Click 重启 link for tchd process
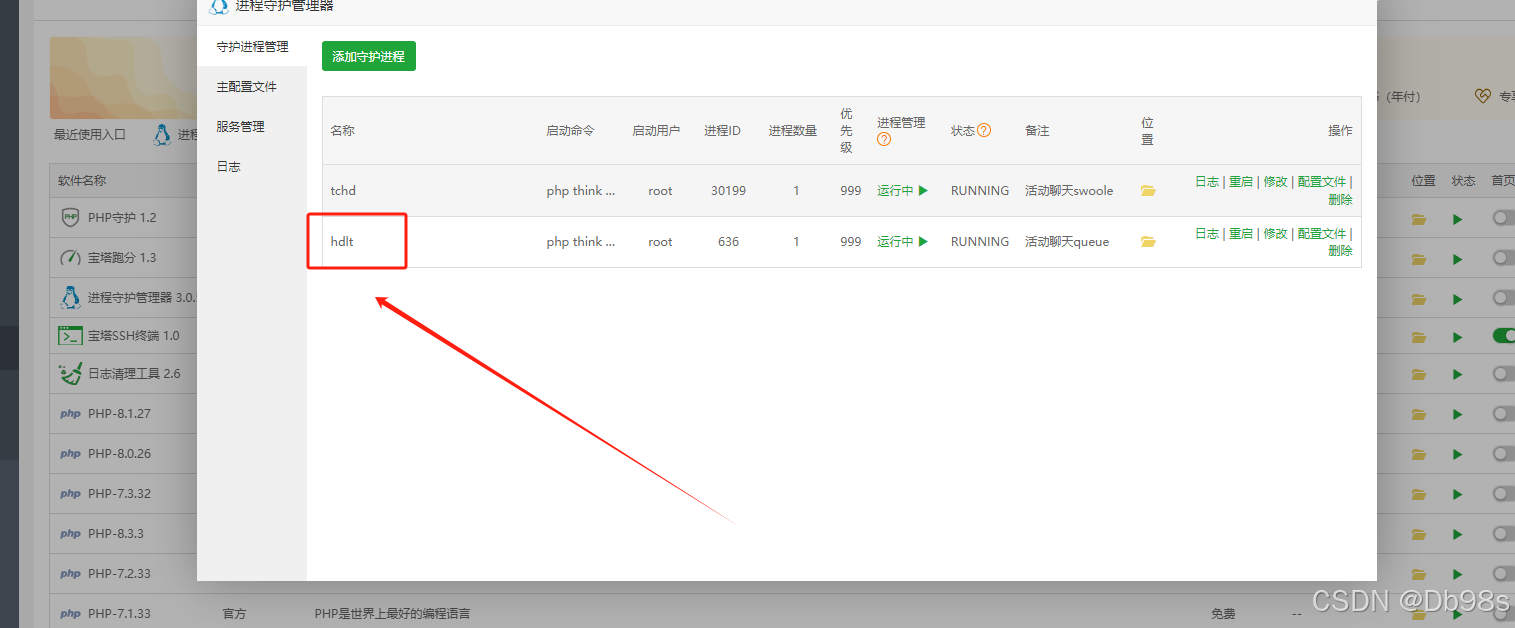Image resolution: width=1515 pixels, height=628 pixels. point(1241,182)
